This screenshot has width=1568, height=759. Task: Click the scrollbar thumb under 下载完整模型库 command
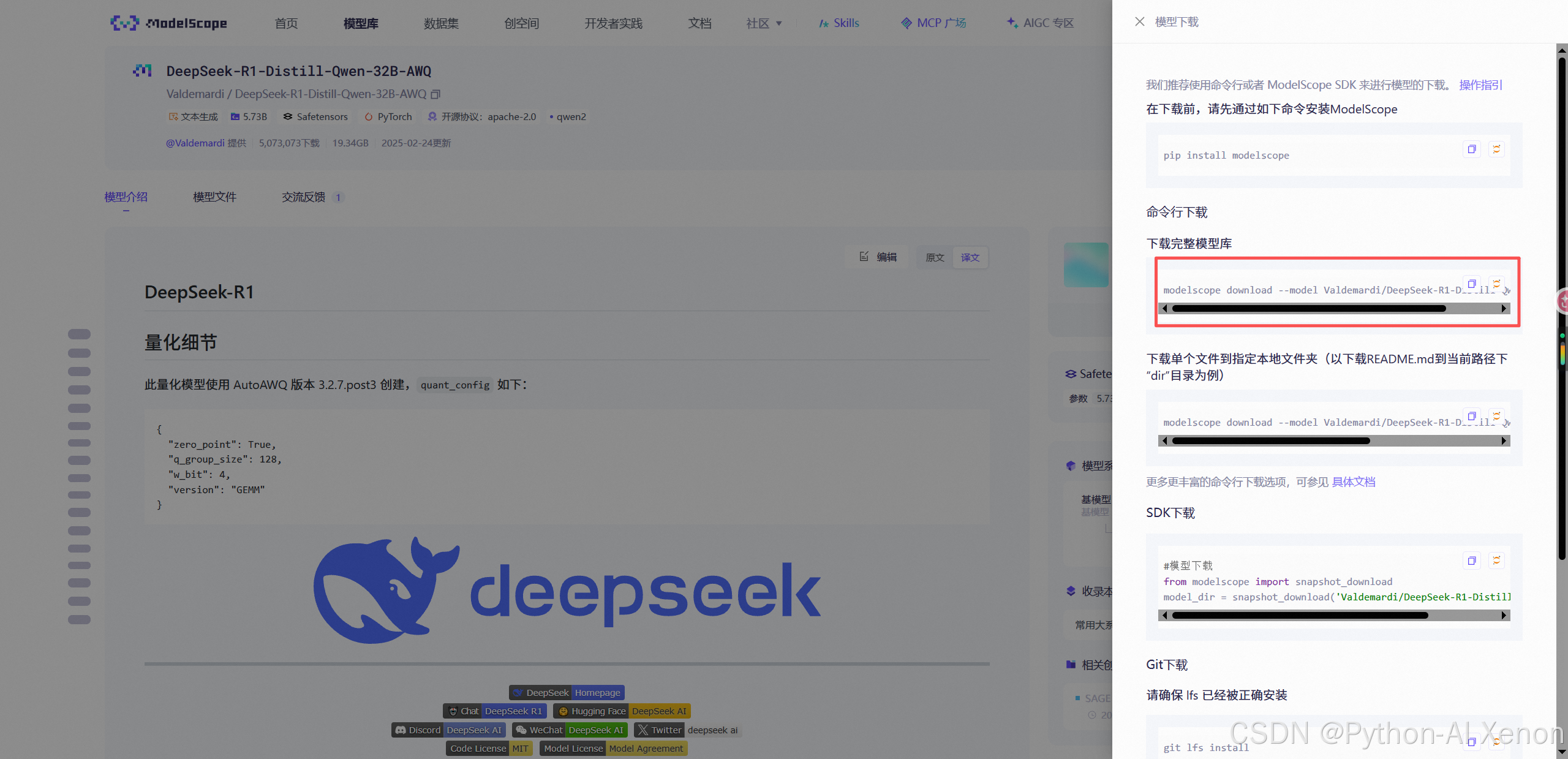[x=1309, y=309]
